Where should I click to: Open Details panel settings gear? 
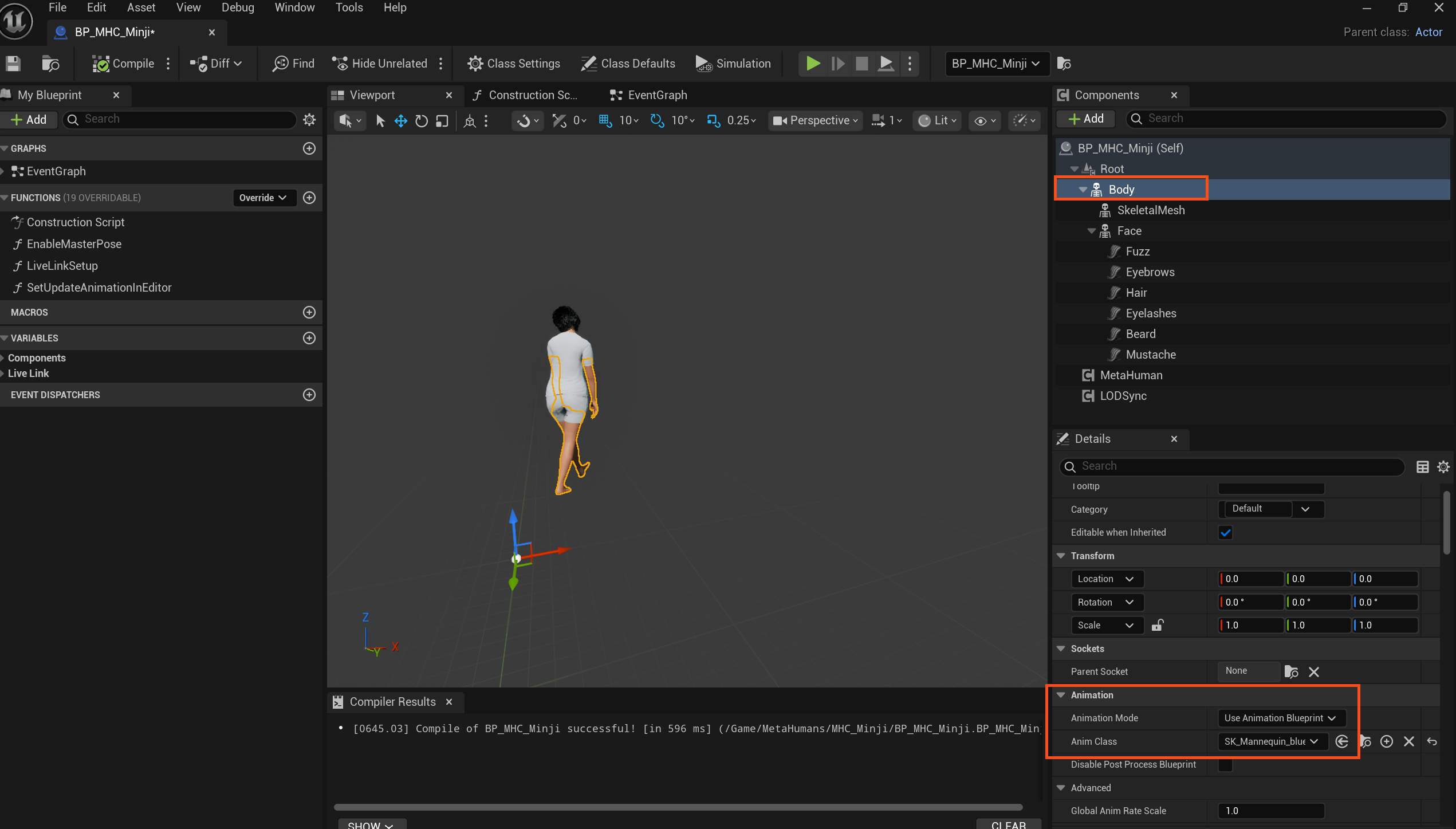(x=1443, y=467)
